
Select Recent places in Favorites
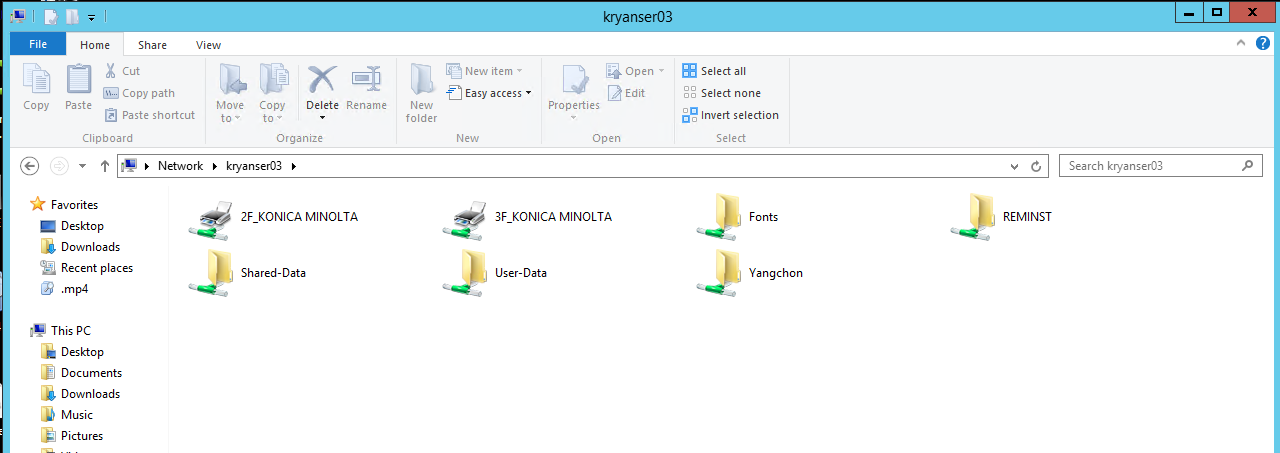[86, 268]
